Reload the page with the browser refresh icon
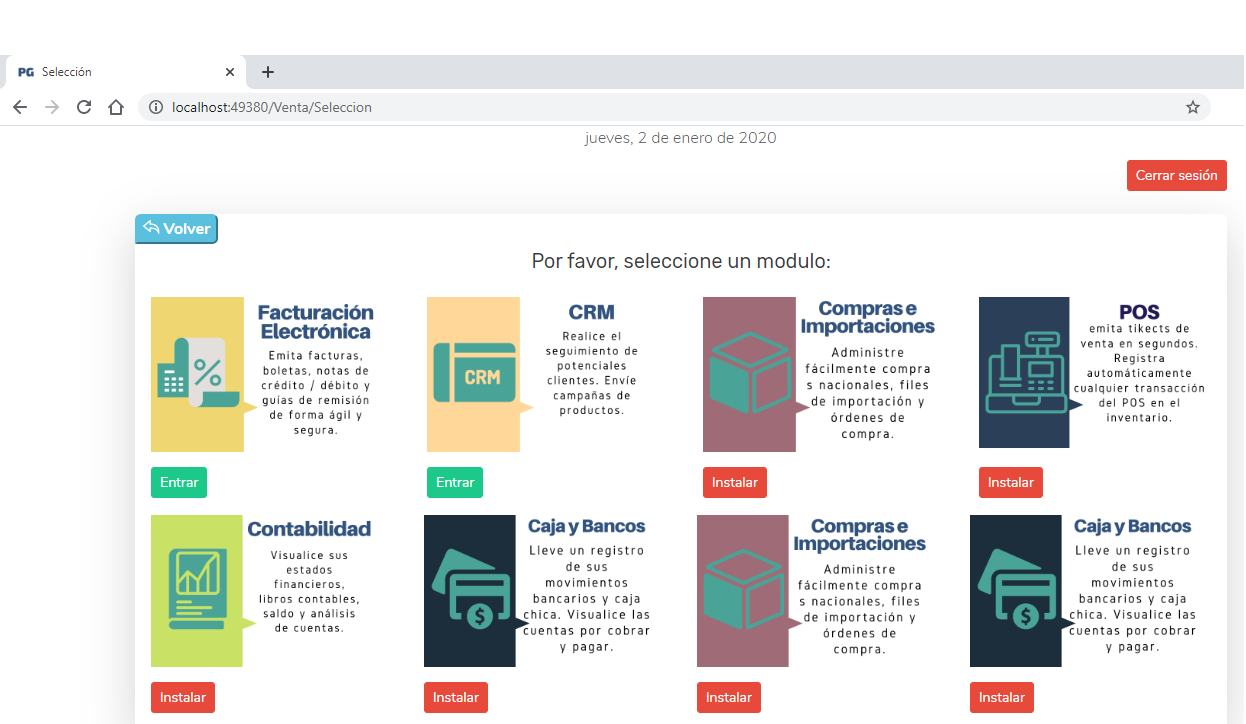Image resolution: width=1246 pixels, height=724 pixels. [84, 107]
